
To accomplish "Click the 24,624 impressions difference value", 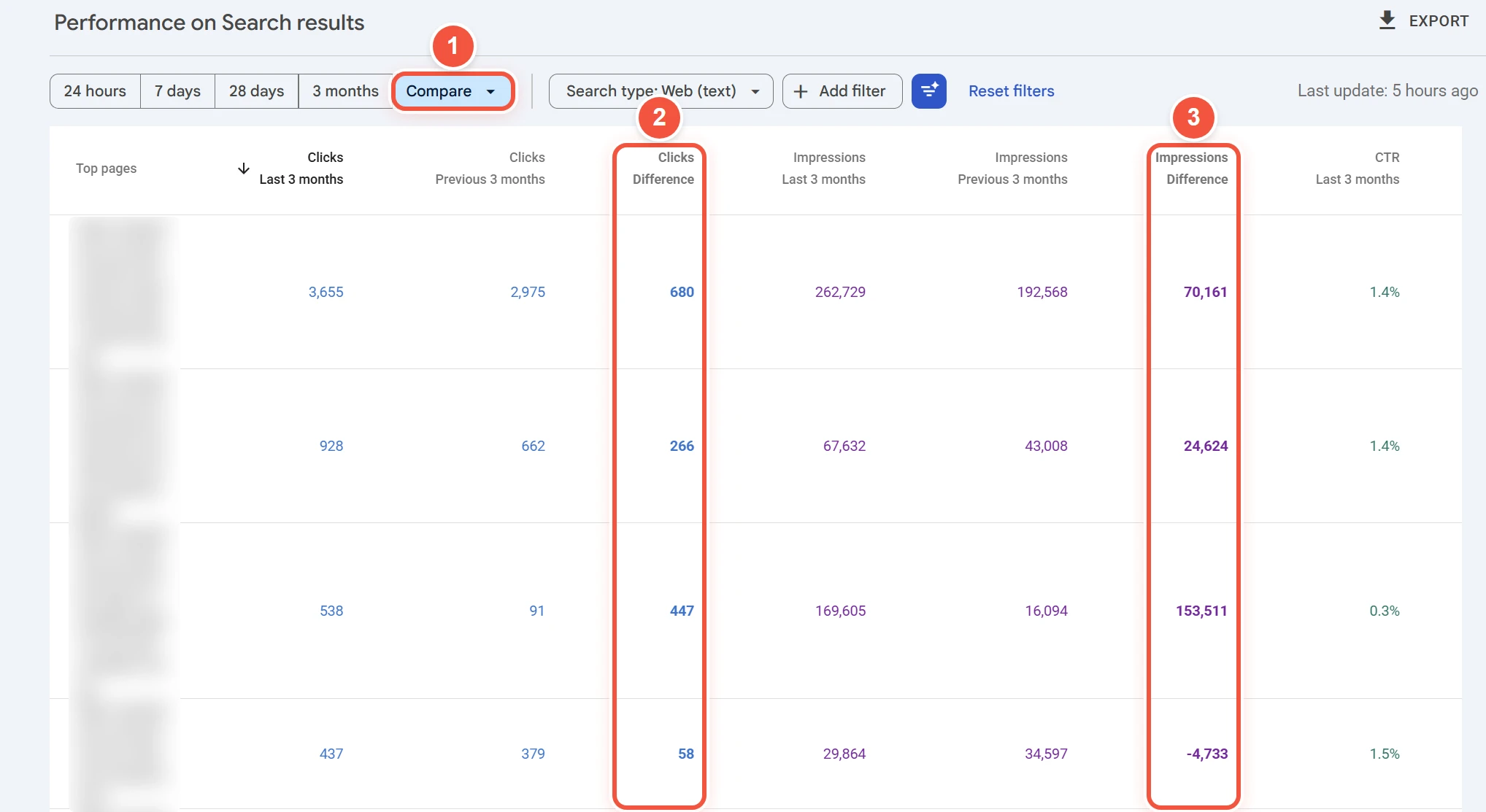I will click(x=1206, y=446).
